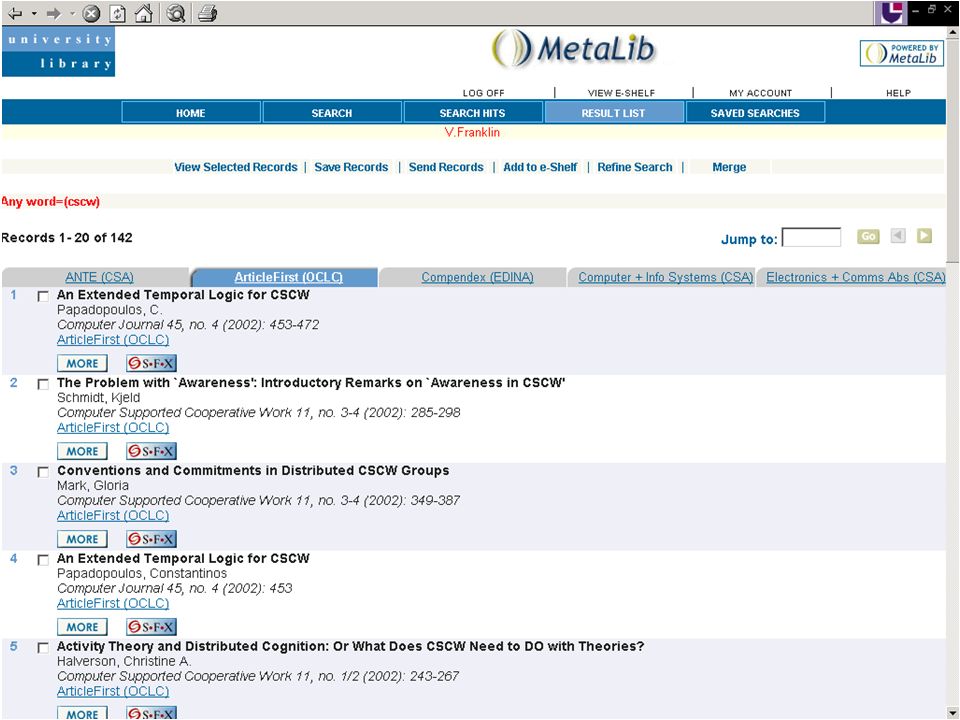
Task: Open SAVED SEARCHES in the navigation bar
Action: (755, 113)
